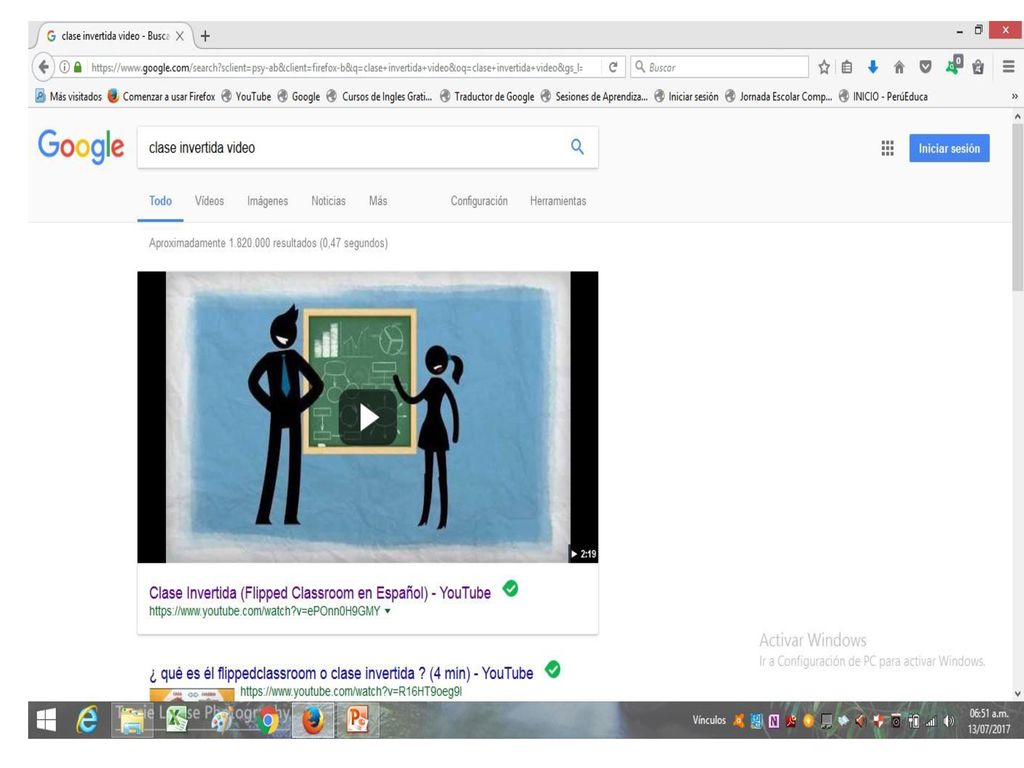Select the Todo results tab

point(160,201)
